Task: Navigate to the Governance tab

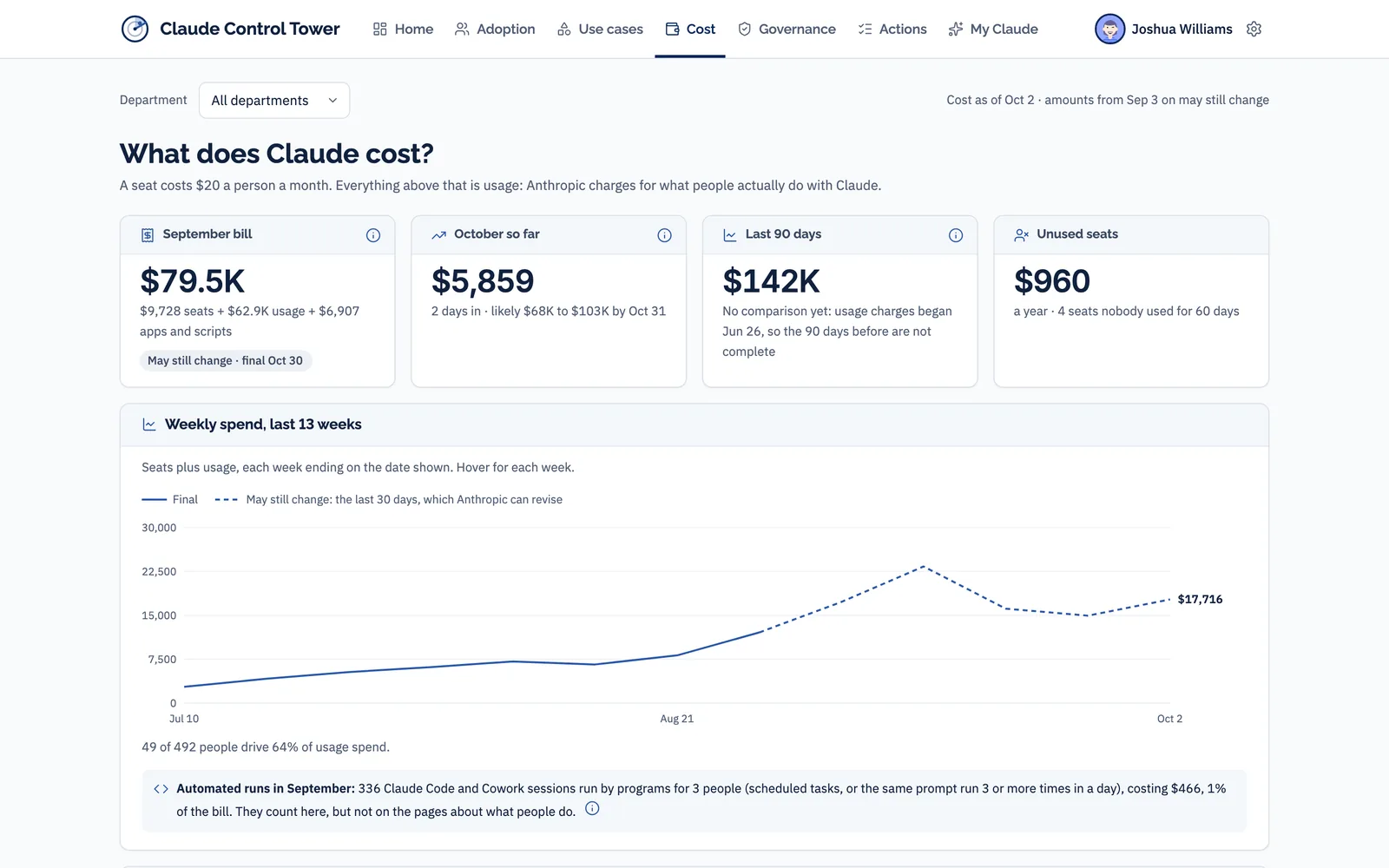Action: pyautogui.click(x=787, y=29)
